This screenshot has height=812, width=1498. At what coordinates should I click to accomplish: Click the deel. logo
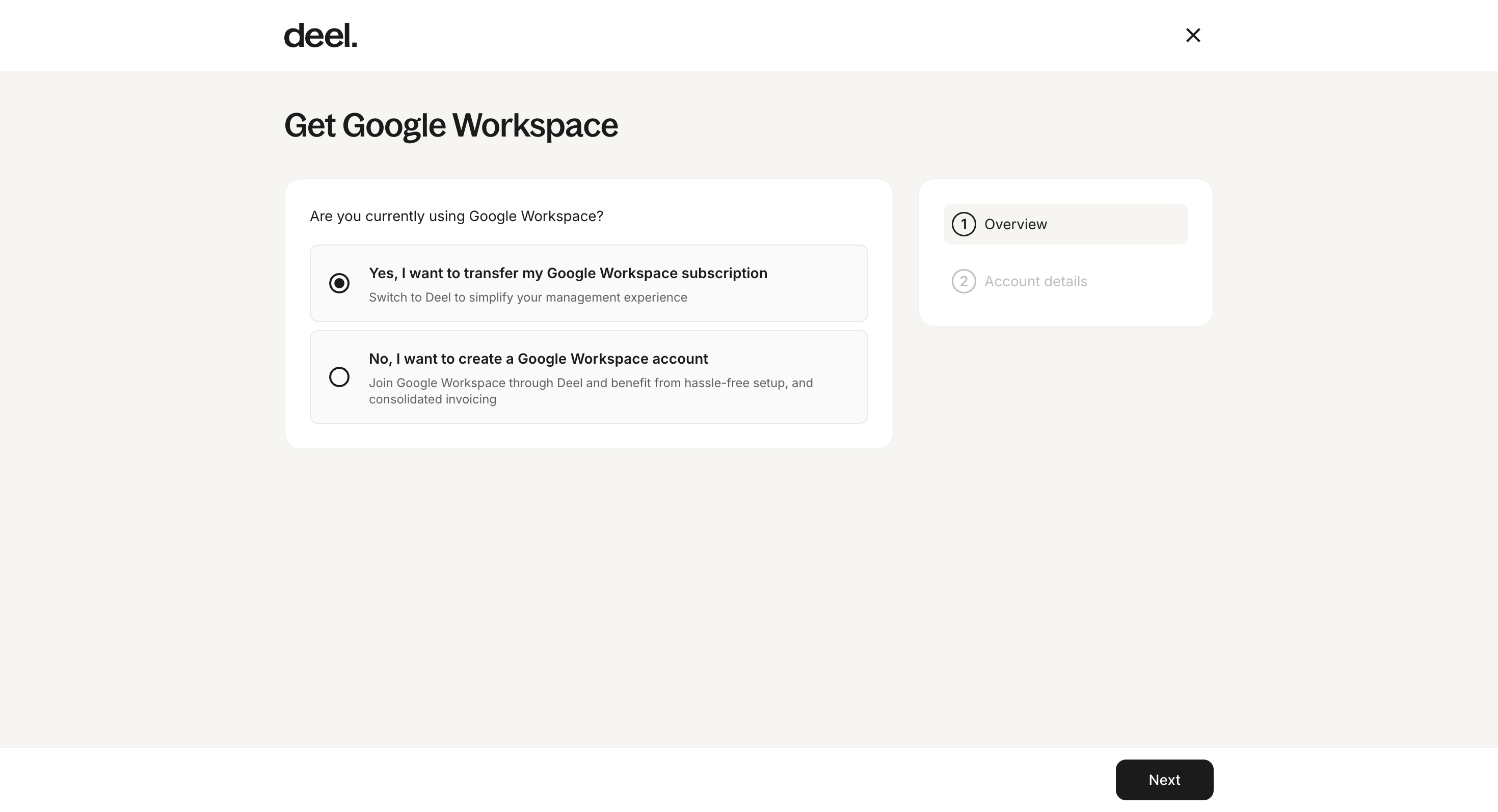point(320,36)
